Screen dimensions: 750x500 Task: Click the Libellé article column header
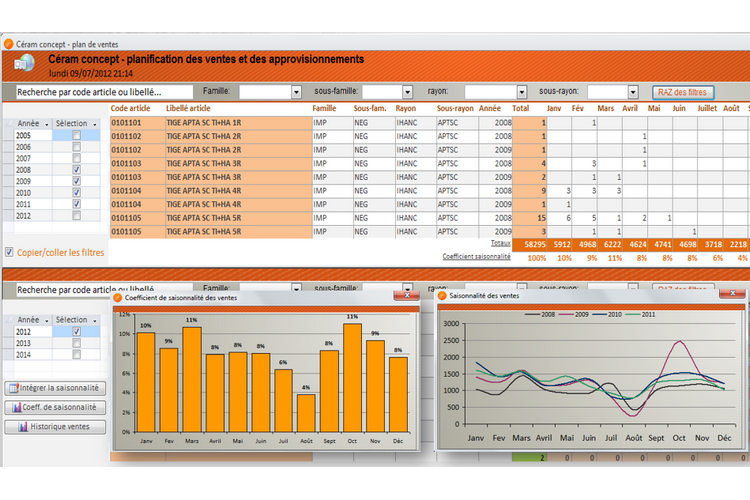(188, 108)
